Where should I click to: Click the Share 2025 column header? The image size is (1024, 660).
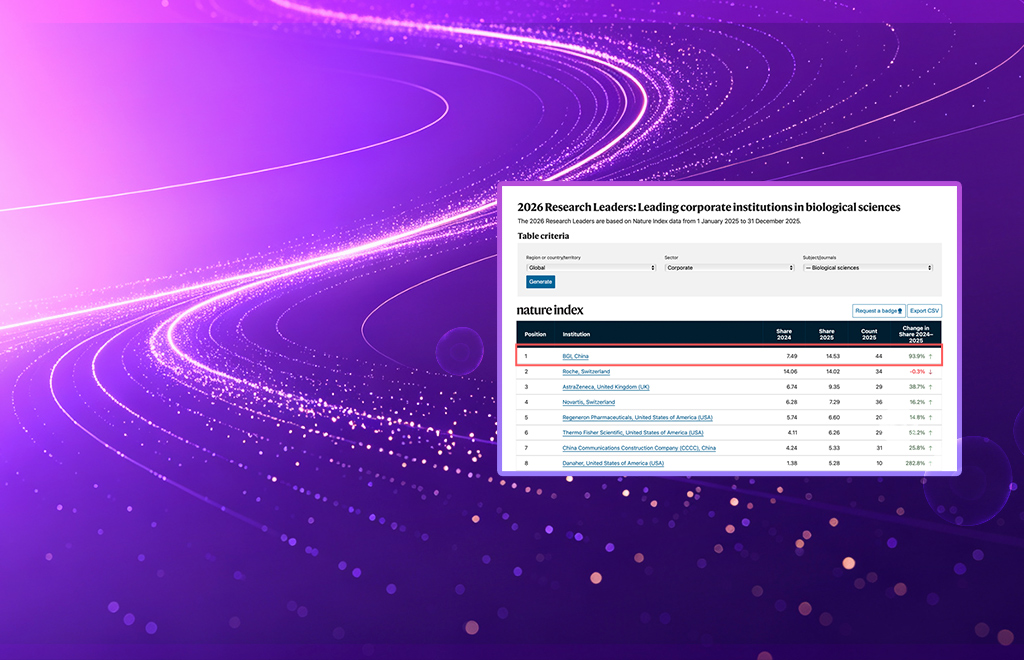826,334
